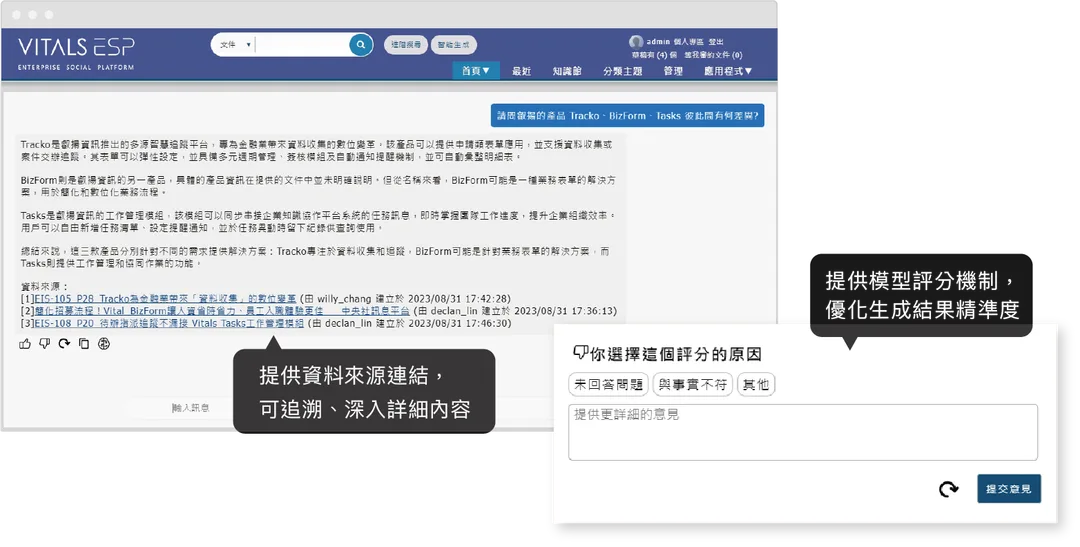Open source link about Vital BizForm
The image size is (1080, 547).
click(x=222, y=311)
